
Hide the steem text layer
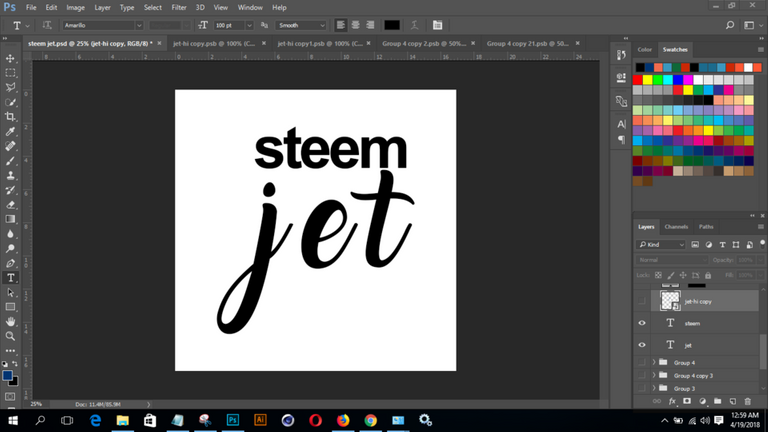[642, 323]
